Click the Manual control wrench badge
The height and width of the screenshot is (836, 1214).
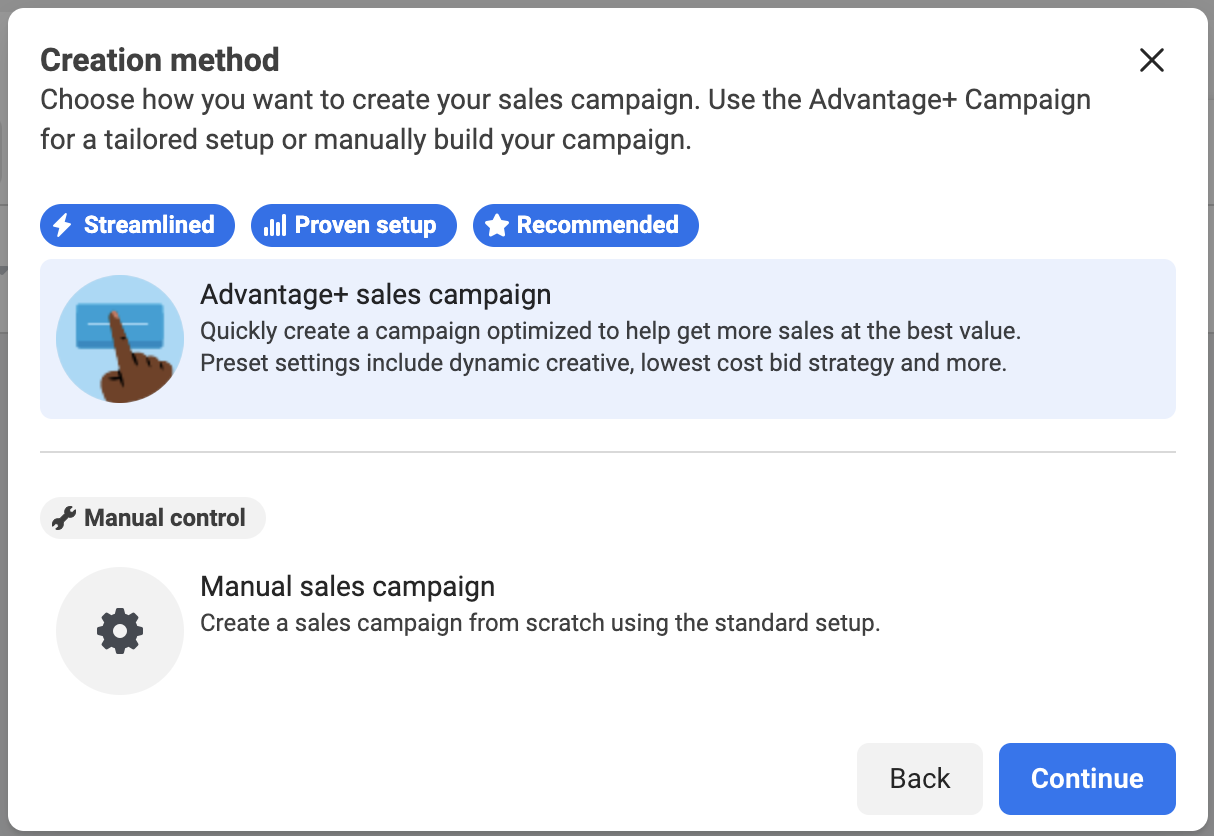coord(153,518)
